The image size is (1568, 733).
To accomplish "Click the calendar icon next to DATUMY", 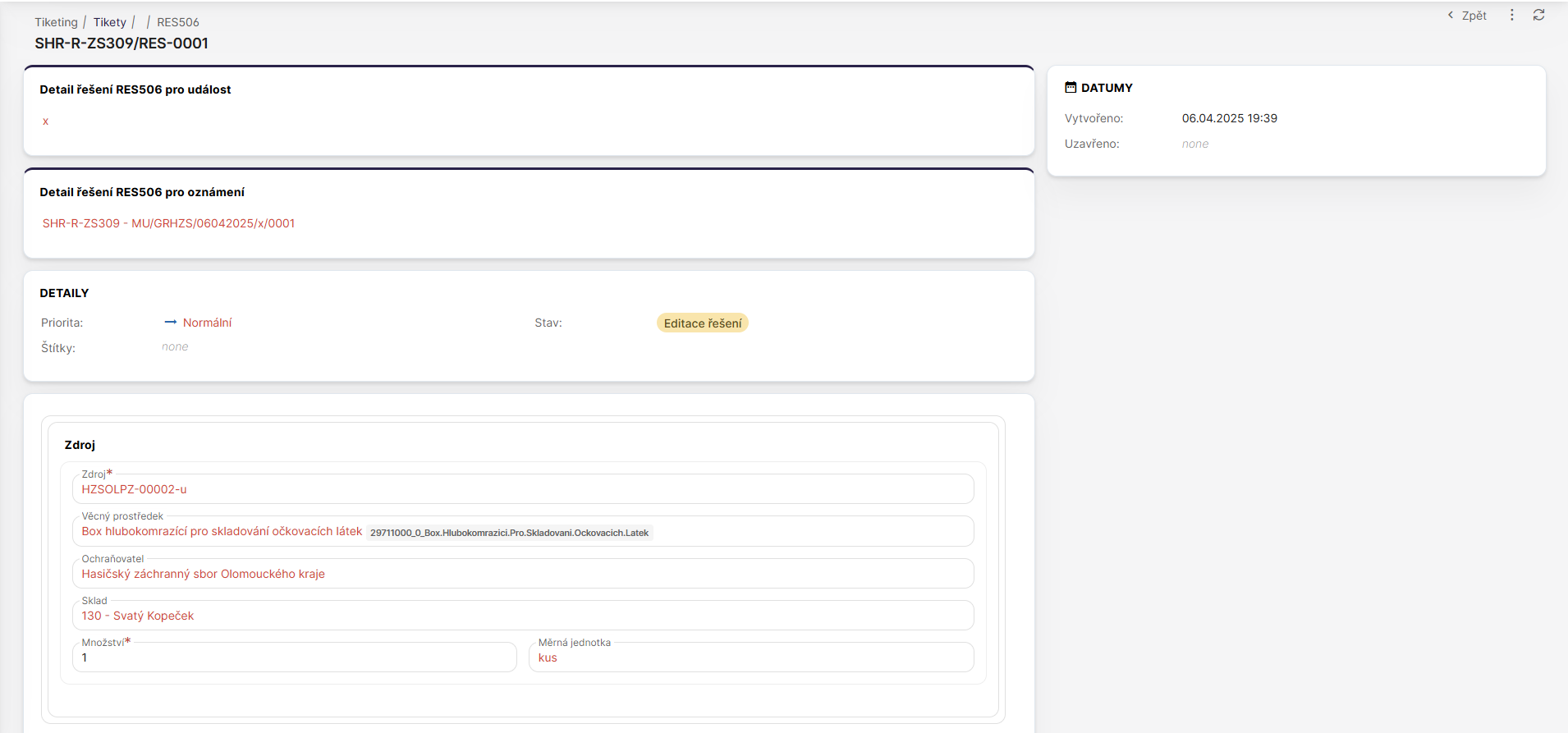I will [1071, 87].
